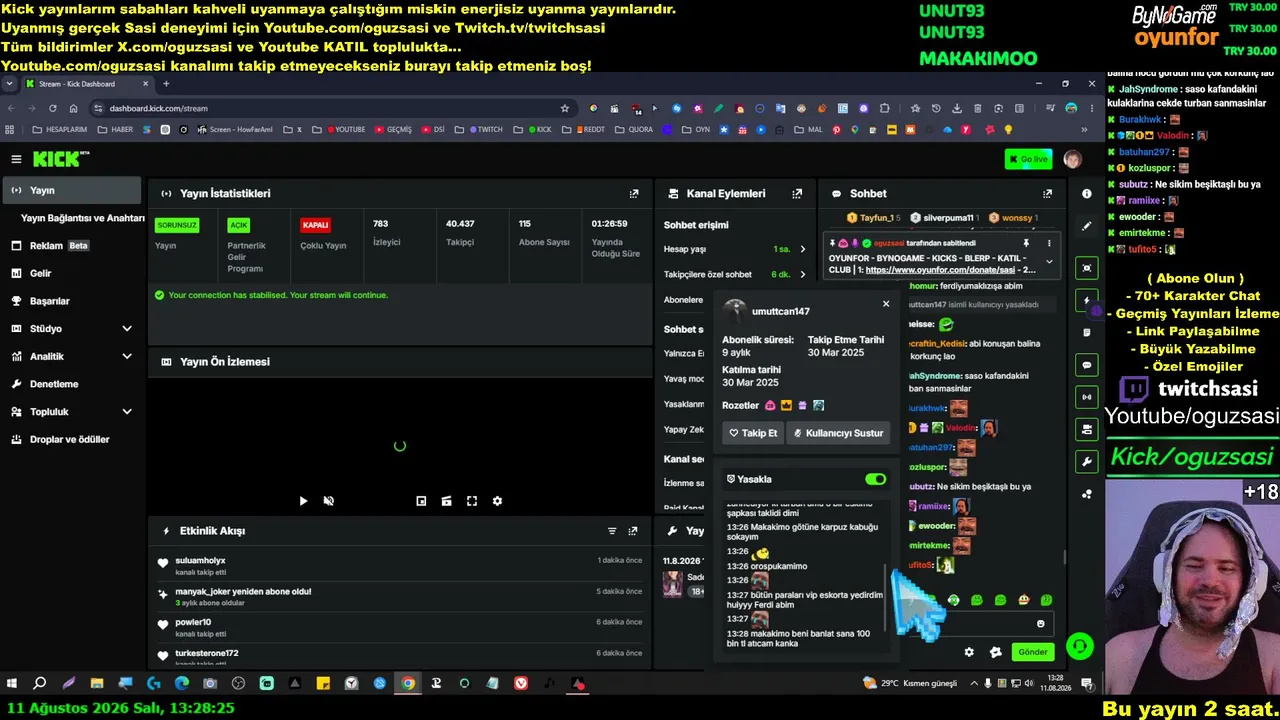Toggle theater mode on the stream preview
Viewport: 1280px width, 720px height.
tap(446, 501)
